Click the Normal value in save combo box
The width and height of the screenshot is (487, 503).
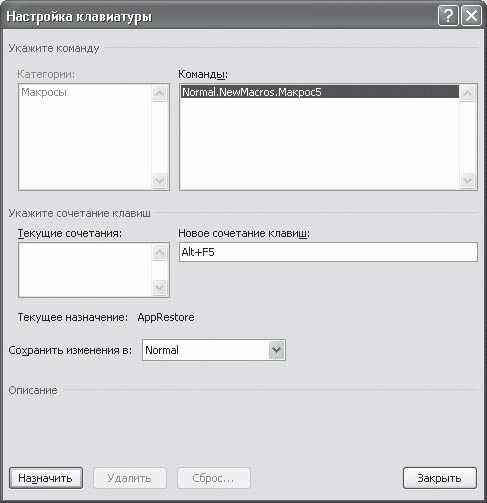point(162,350)
